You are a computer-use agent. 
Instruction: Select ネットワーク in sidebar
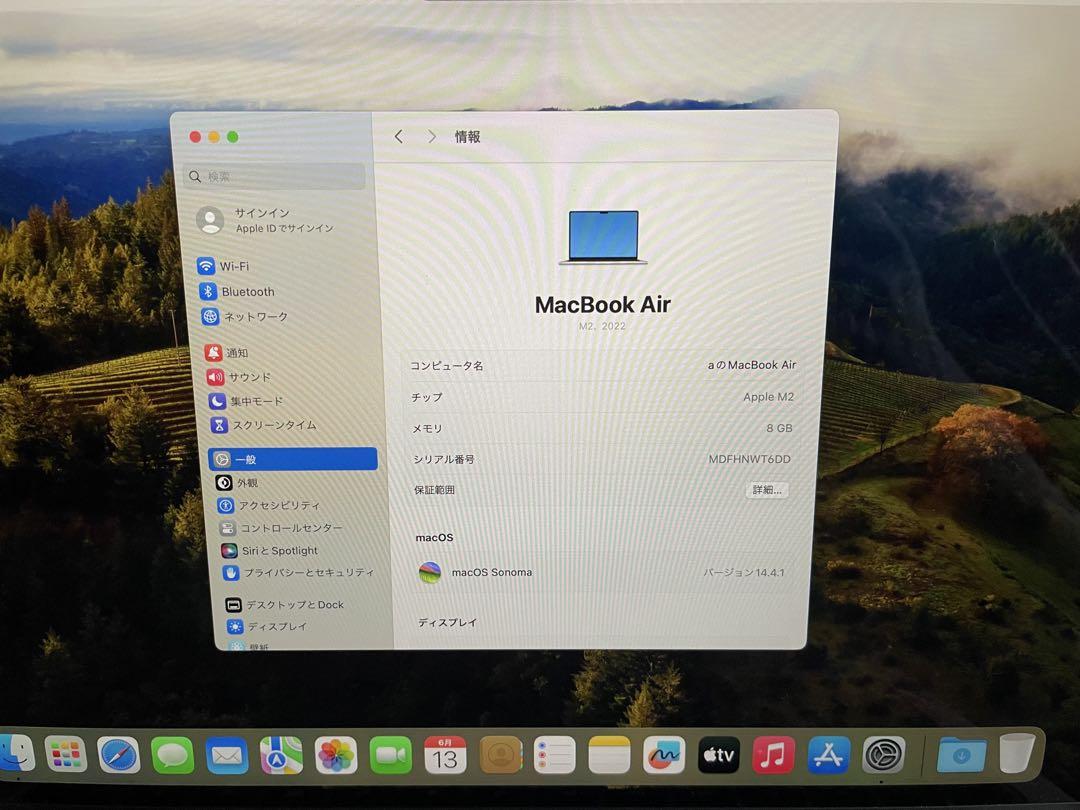point(245,317)
